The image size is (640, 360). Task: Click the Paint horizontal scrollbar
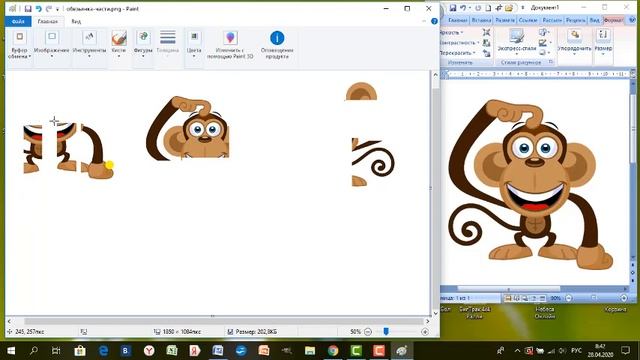[220, 321]
